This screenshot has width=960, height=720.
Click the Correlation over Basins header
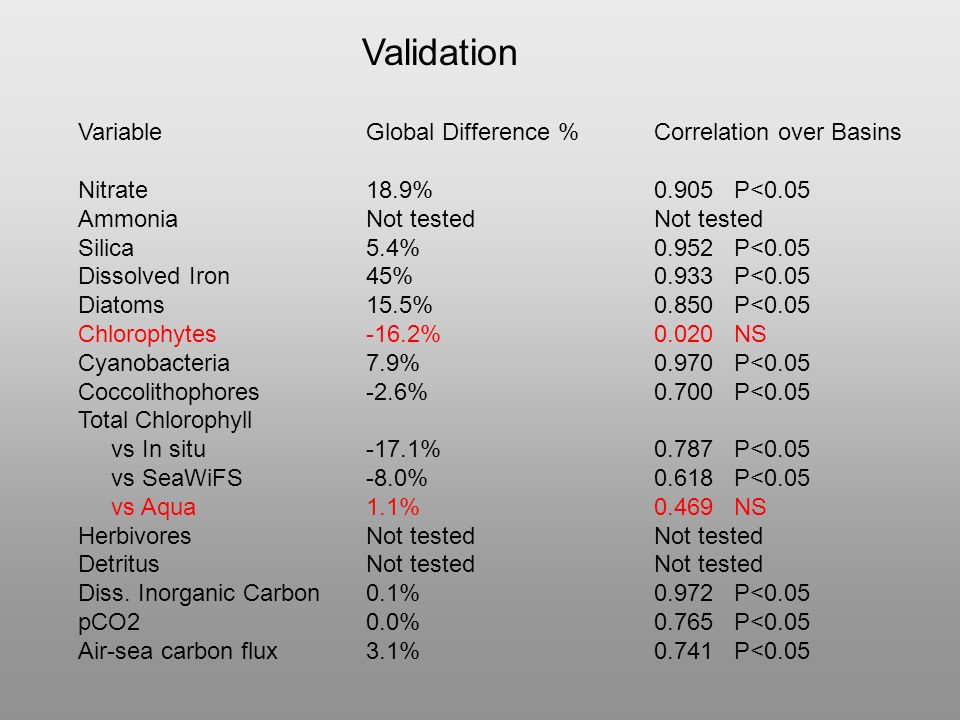click(x=778, y=132)
